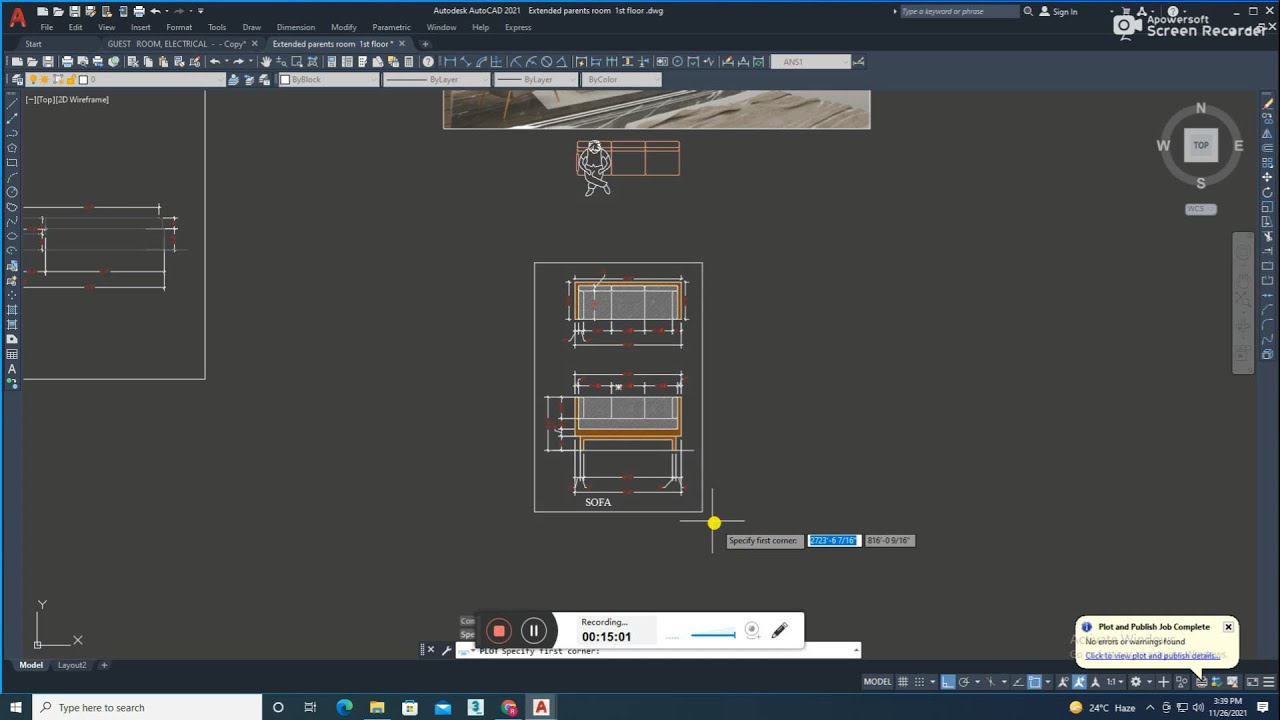Click the Zoom Window icon
The image size is (1280, 720).
[x=297, y=62]
